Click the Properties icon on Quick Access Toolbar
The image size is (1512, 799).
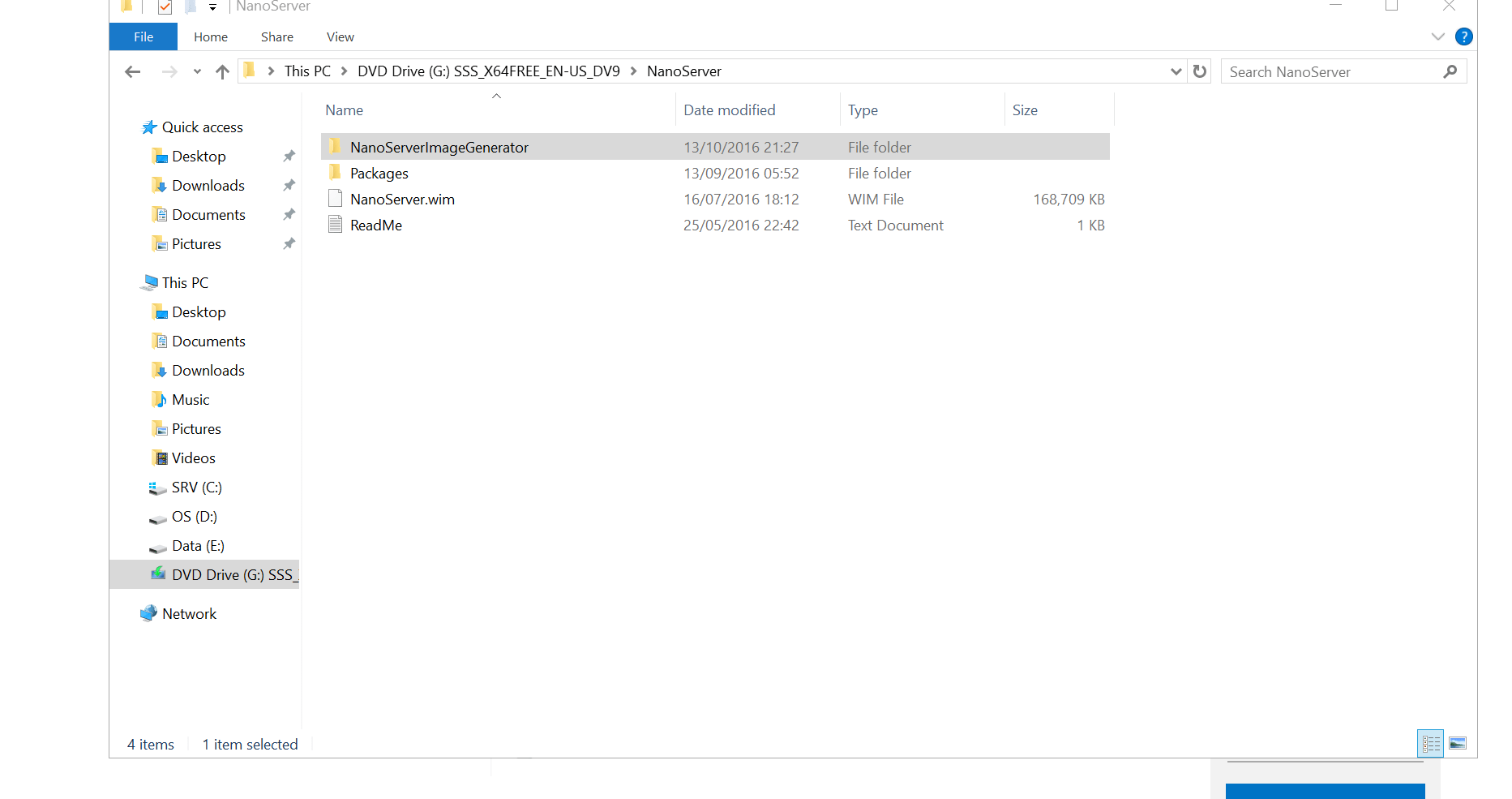point(165,6)
